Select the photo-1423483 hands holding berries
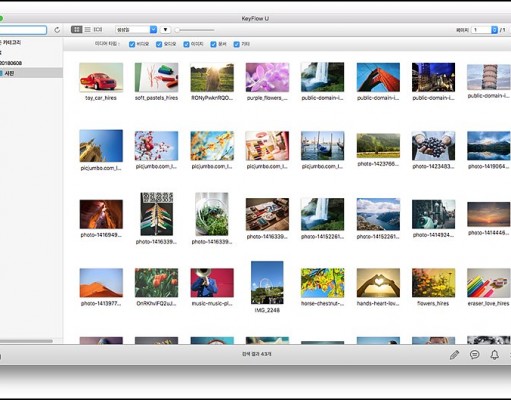The height and width of the screenshot is (400, 511). [x=433, y=146]
